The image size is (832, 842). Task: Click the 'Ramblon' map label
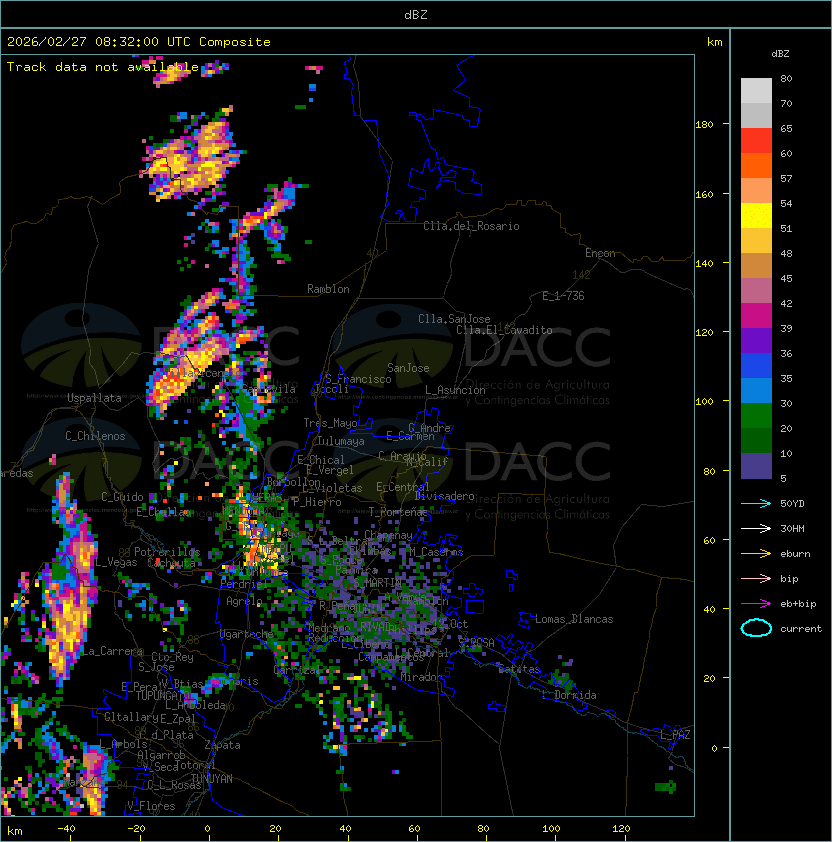[328, 289]
